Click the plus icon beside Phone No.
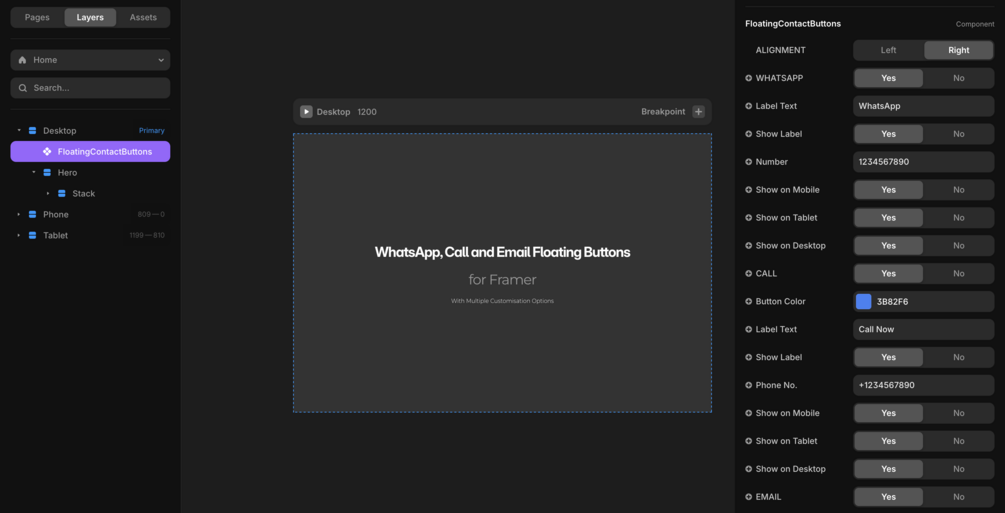 click(x=749, y=385)
